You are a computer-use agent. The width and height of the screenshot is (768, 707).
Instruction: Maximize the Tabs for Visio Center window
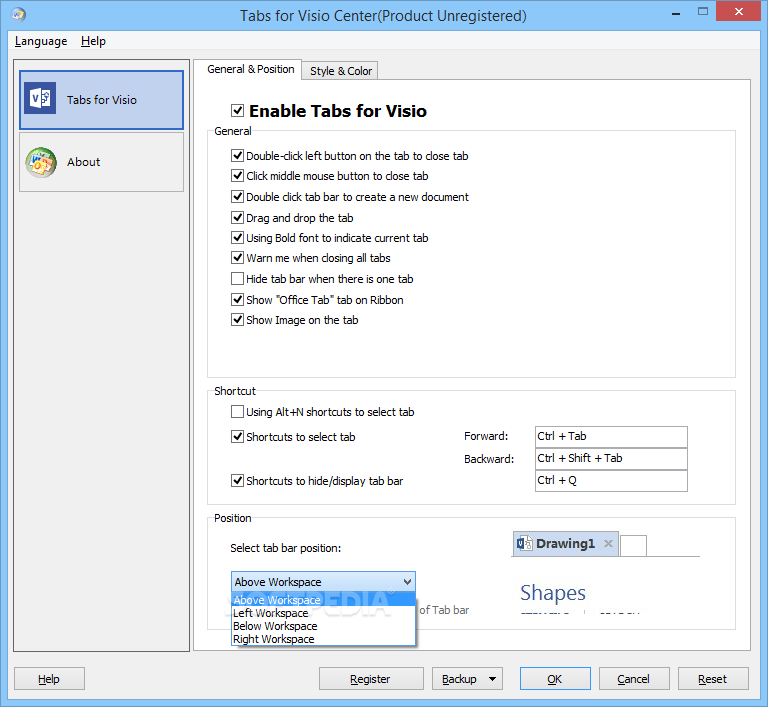(703, 11)
